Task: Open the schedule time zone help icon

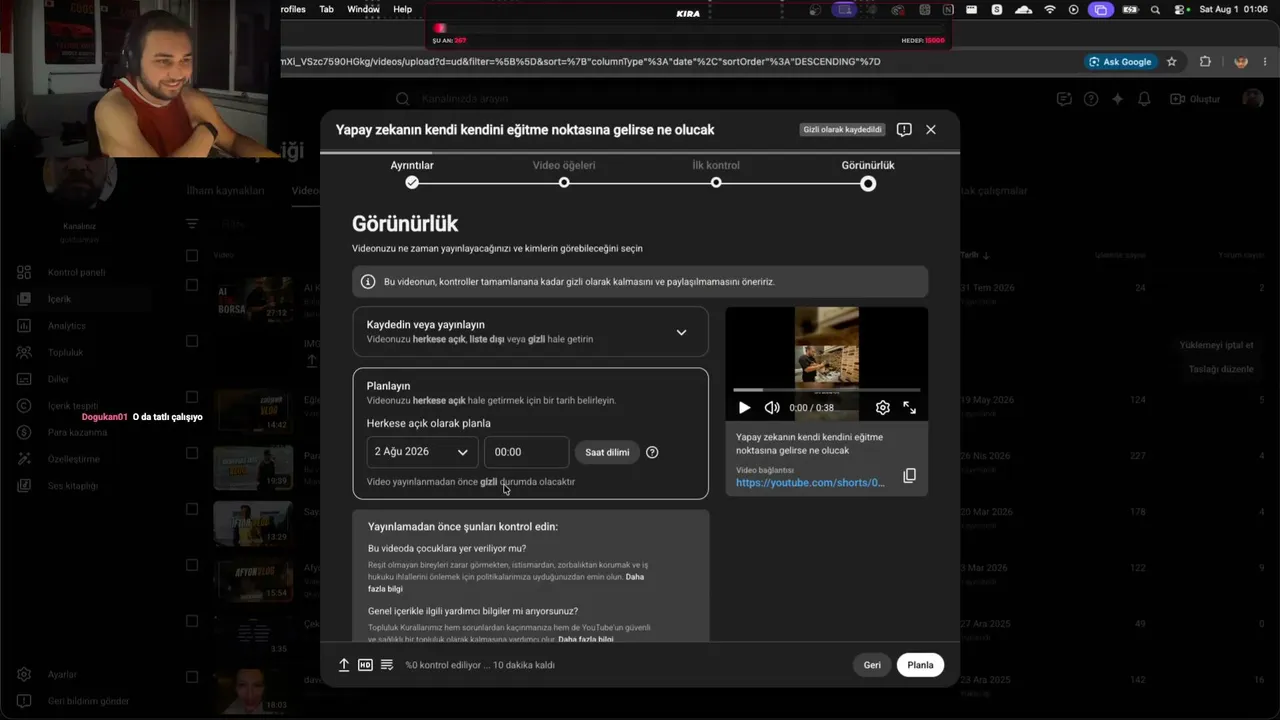Action: [652, 452]
